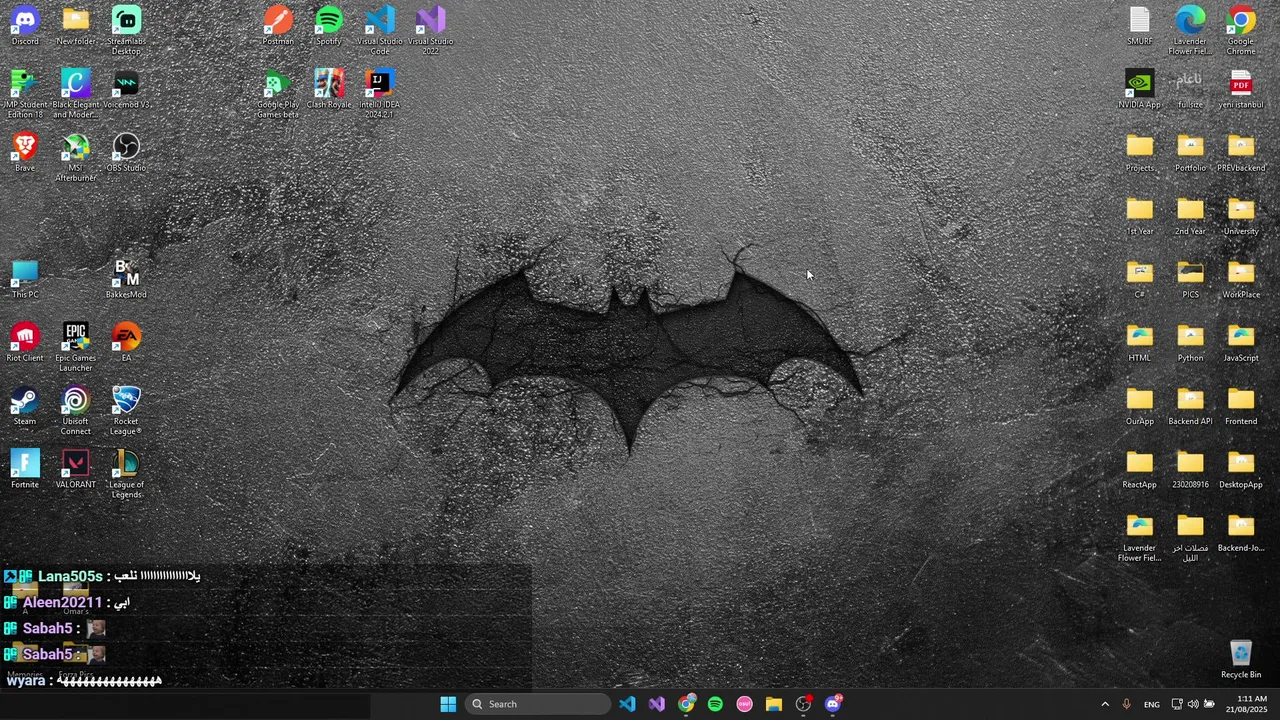Select the Voicemod V3 desktop icon
This screenshot has width=1280, height=720.
click(x=126, y=89)
